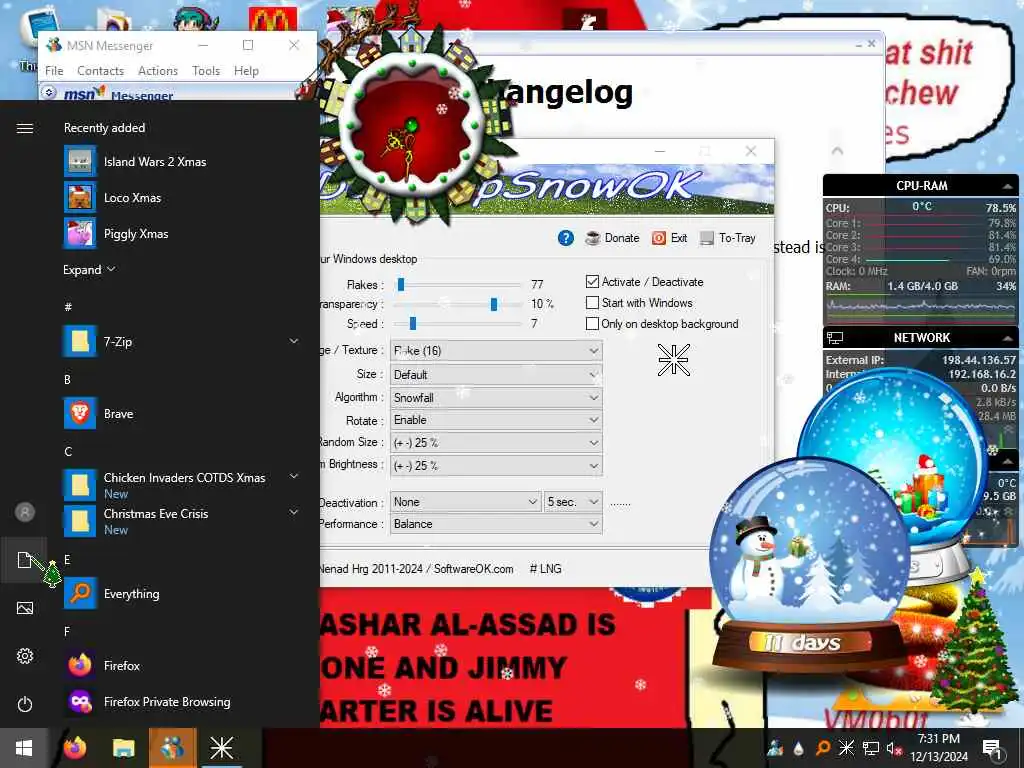
Task: Expand the 7-Zip folder in Start menu
Action: point(294,341)
